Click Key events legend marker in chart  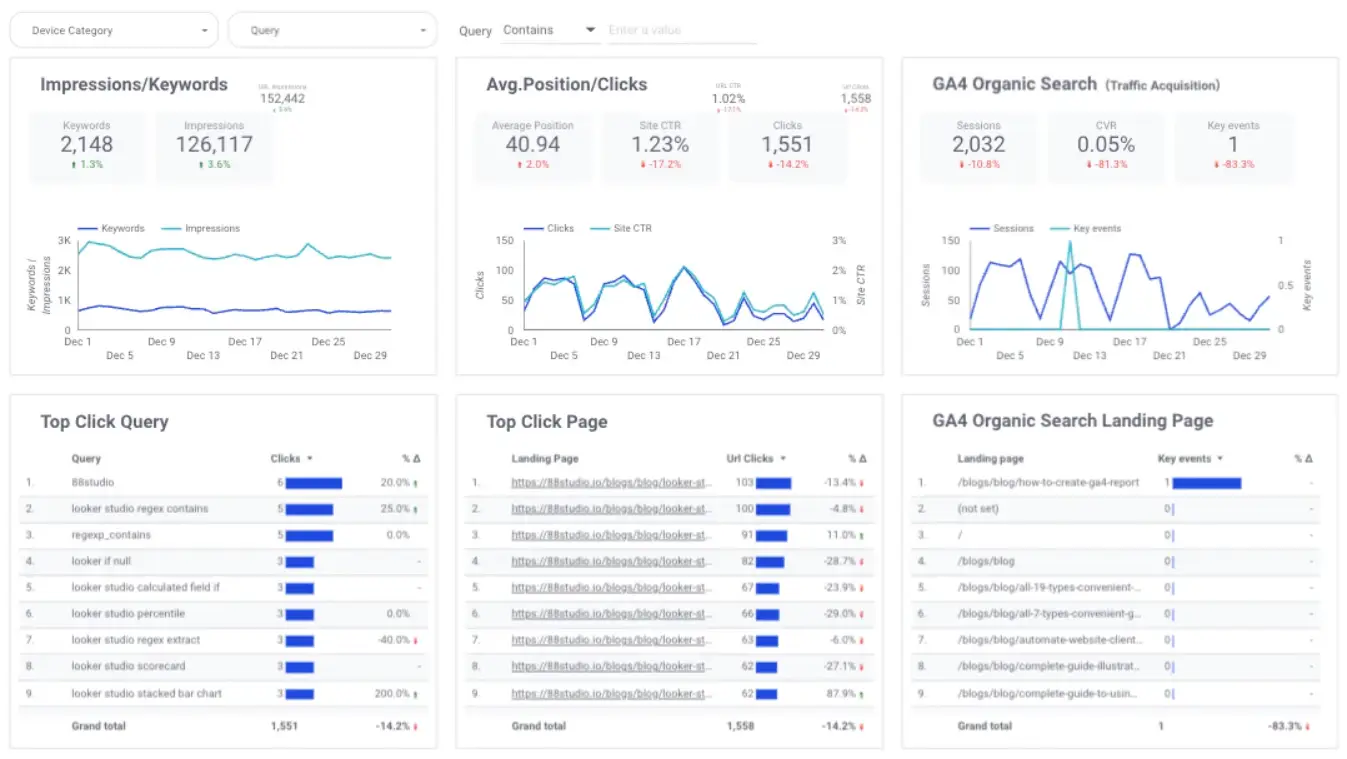[x=1059, y=228]
